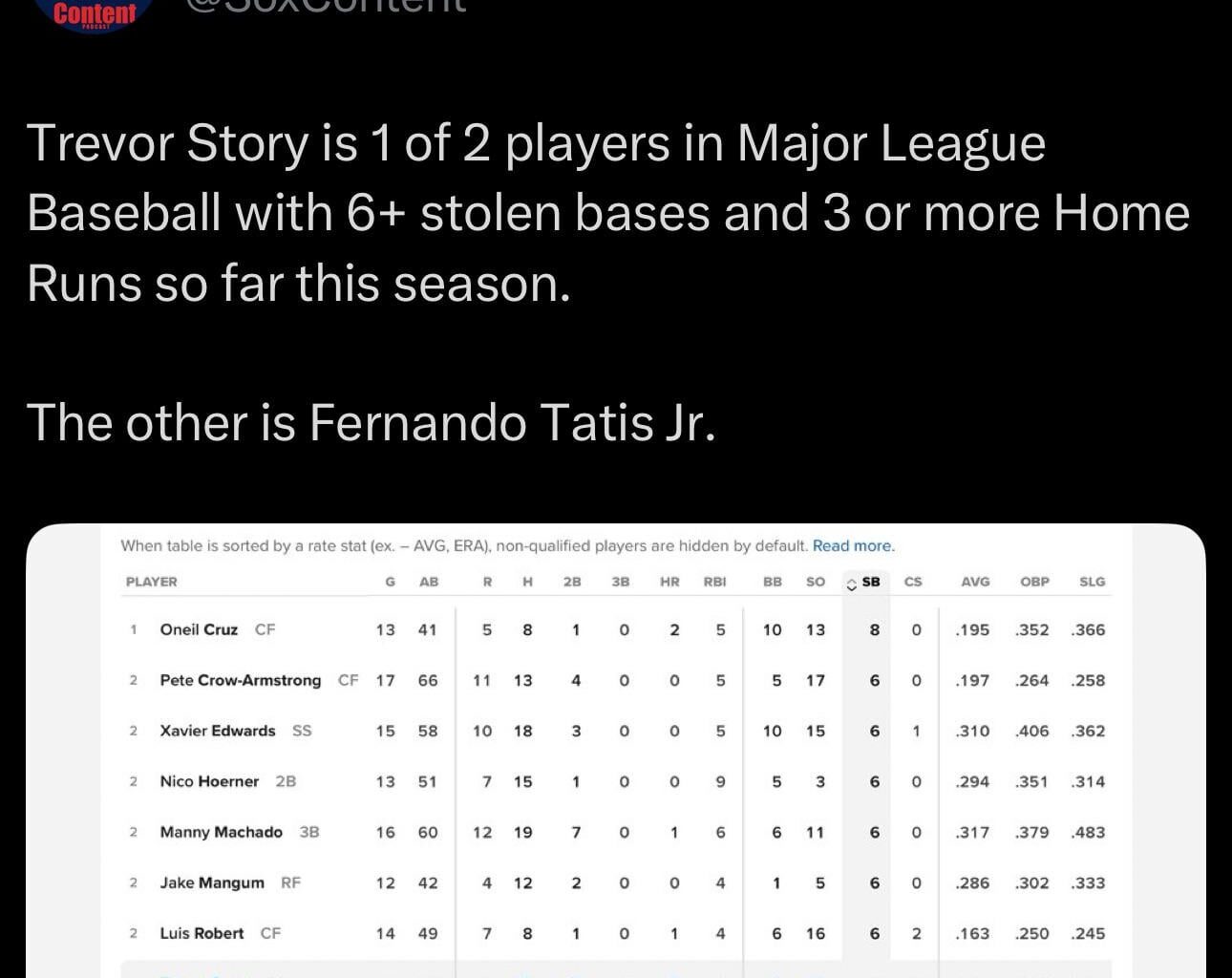Sort by strikeouts using the SO header
The width and height of the screenshot is (1232, 978).
816,582
